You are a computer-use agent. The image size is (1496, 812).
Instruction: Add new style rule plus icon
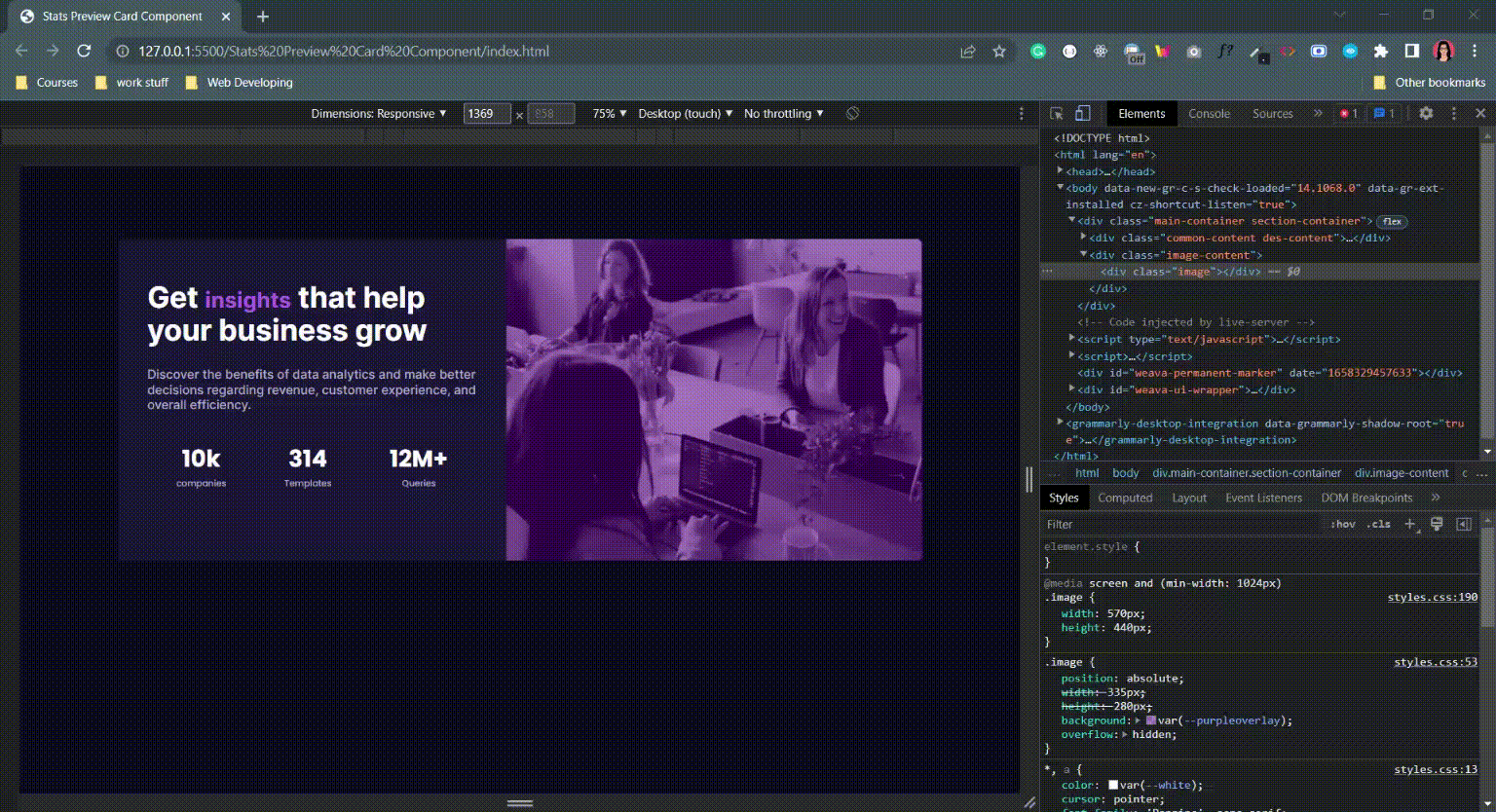tap(1409, 524)
